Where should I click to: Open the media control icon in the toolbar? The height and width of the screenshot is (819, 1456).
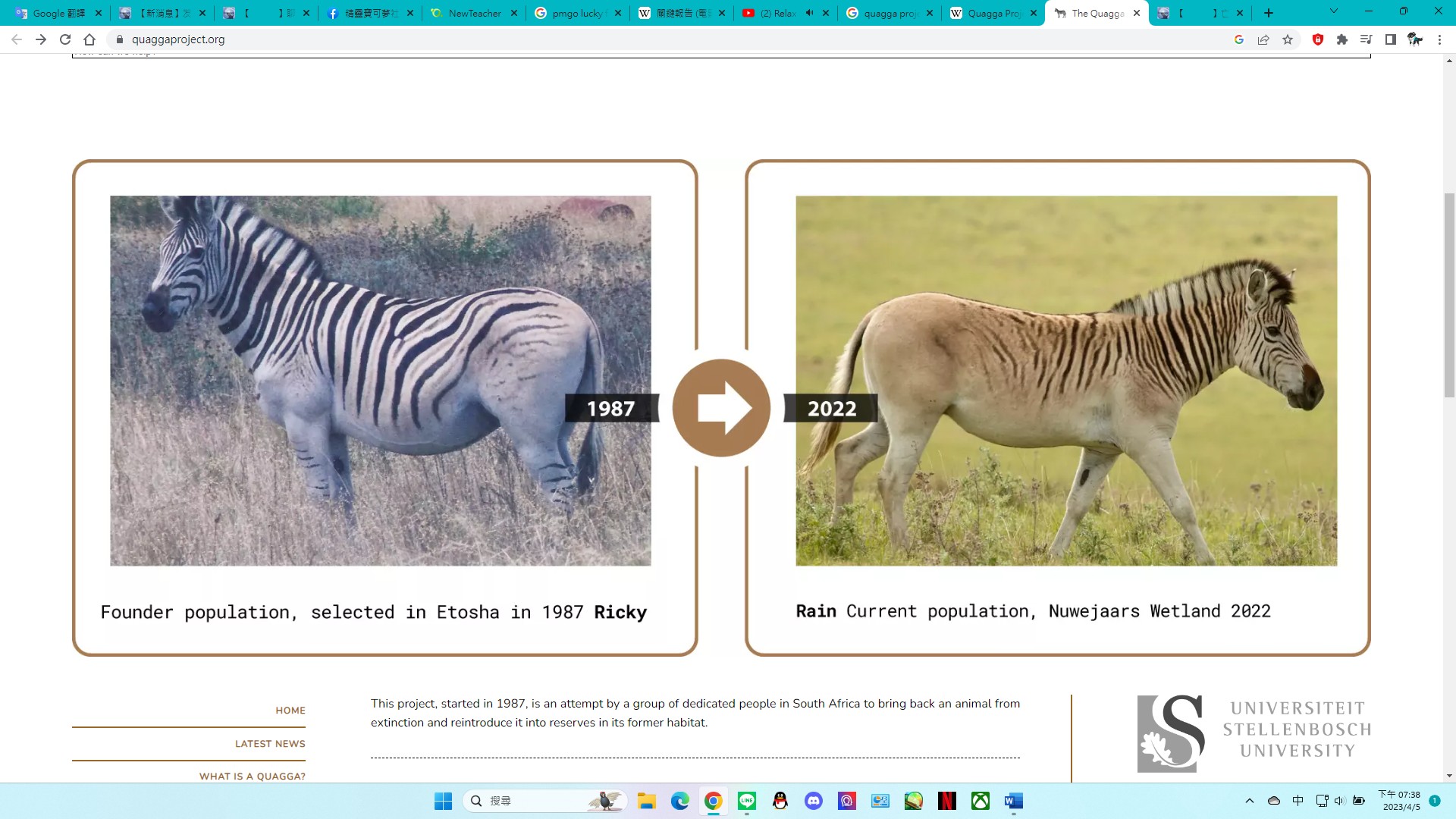(1367, 39)
